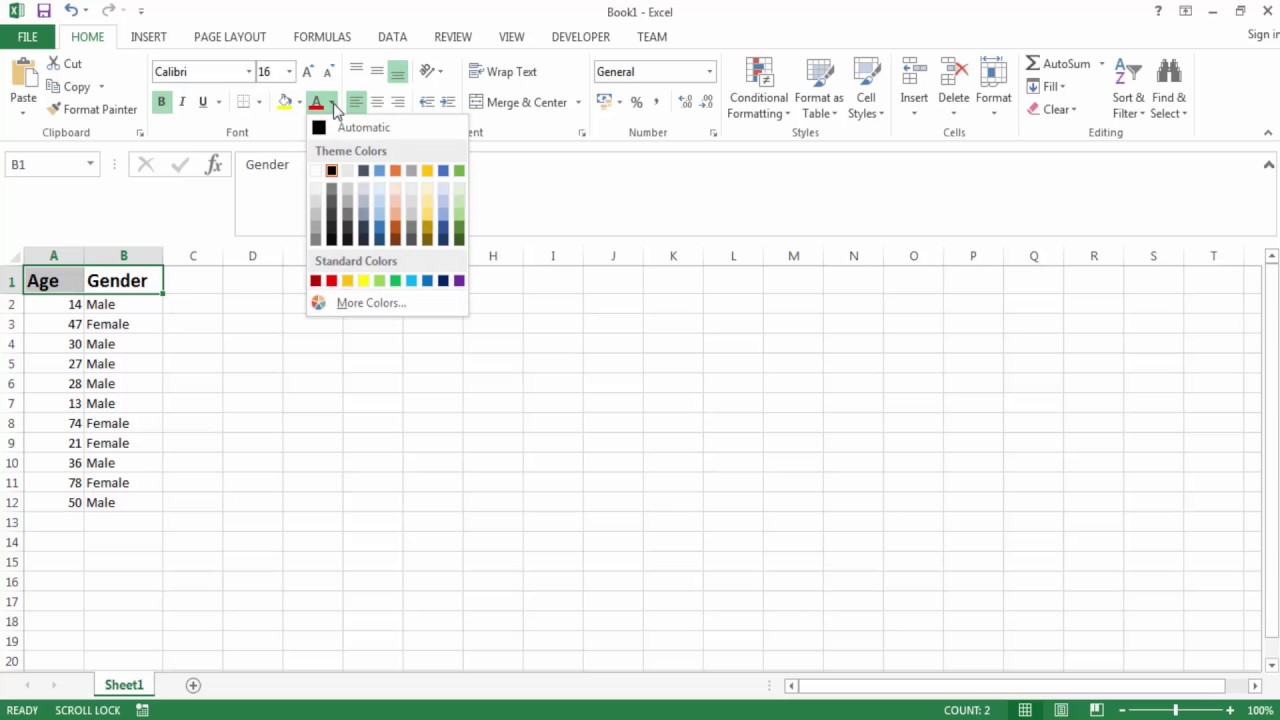Toggle Bold formatting
Viewport: 1280px width, 720px height.
pyautogui.click(x=161, y=102)
